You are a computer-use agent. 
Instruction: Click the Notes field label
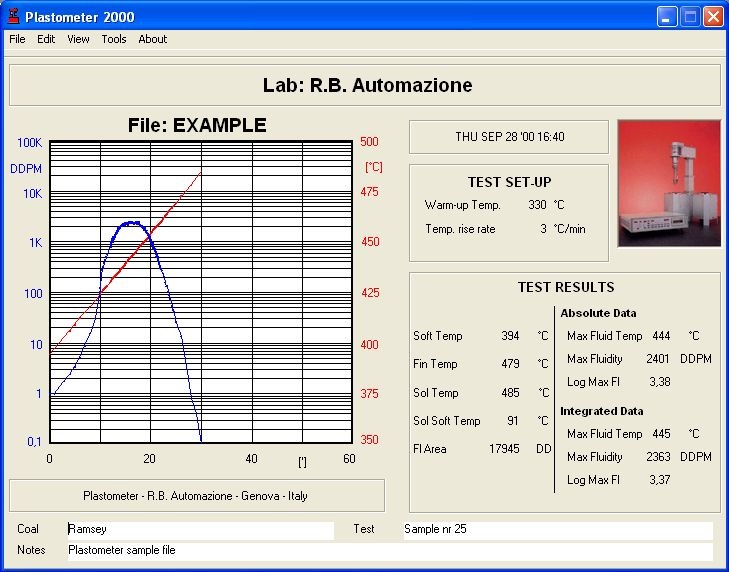point(31,550)
